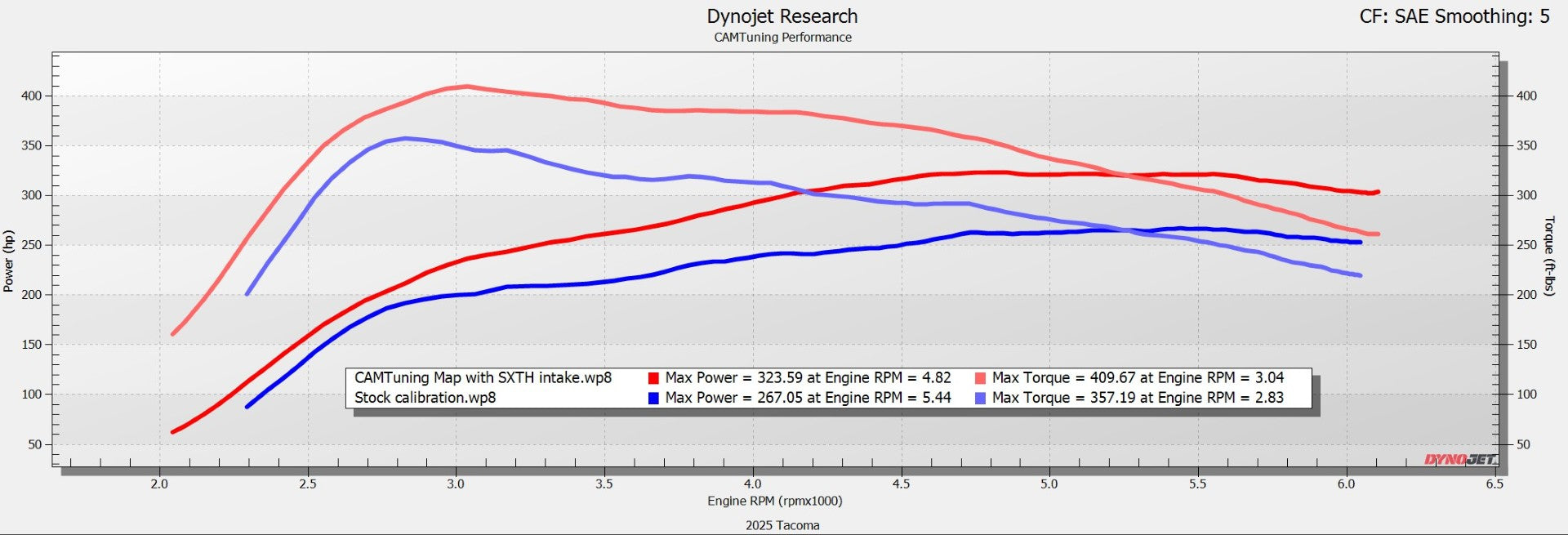
Task: Click Max Power = 267.05 legend text
Action: 808,398
